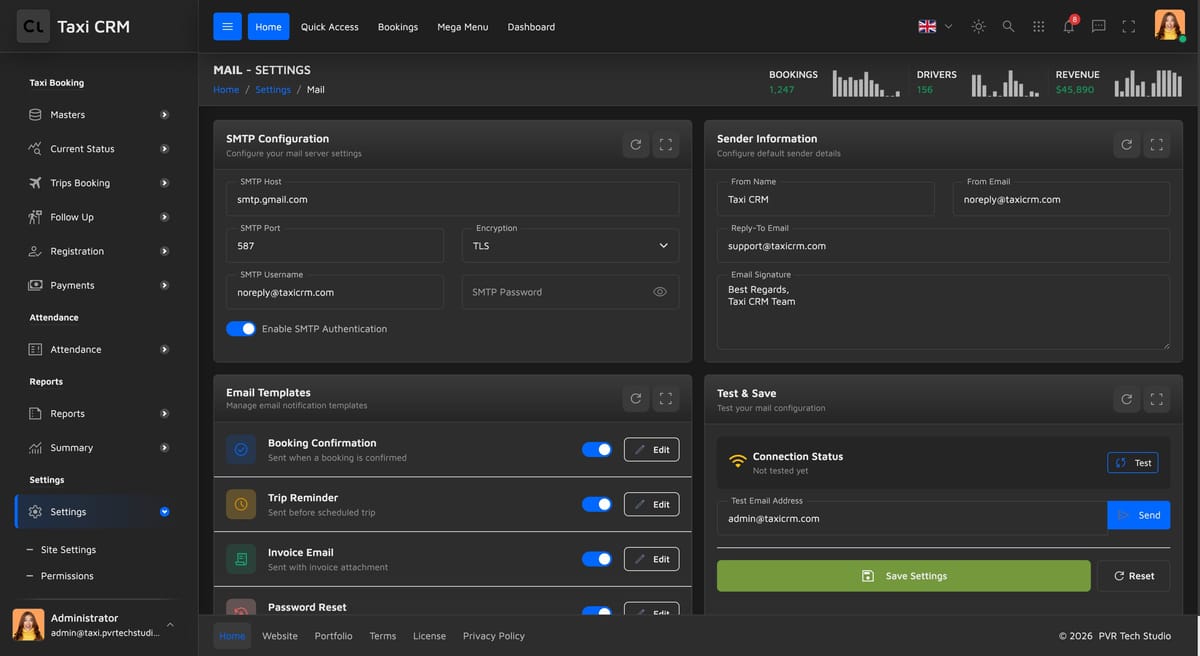Maximize the Test & Save card
This screenshot has height=656, width=1200.
pos(1157,399)
